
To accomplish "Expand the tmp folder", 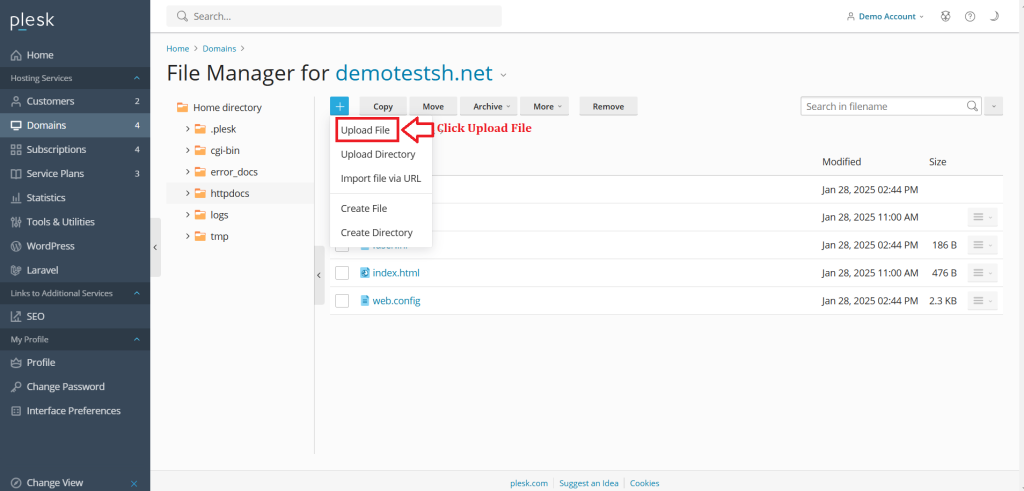I will (187, 236).
